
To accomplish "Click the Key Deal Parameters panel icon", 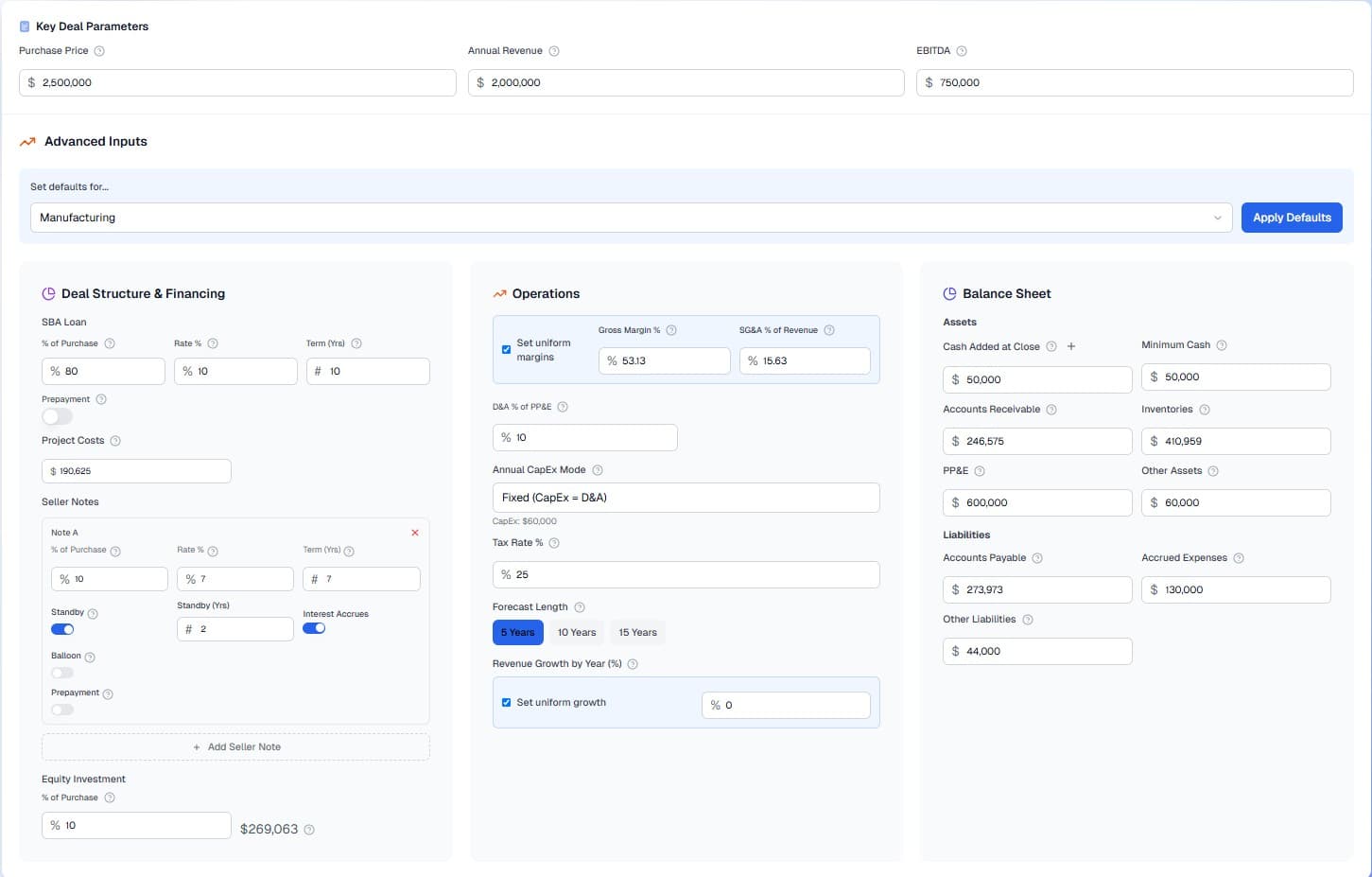I will tap(25, 26).
